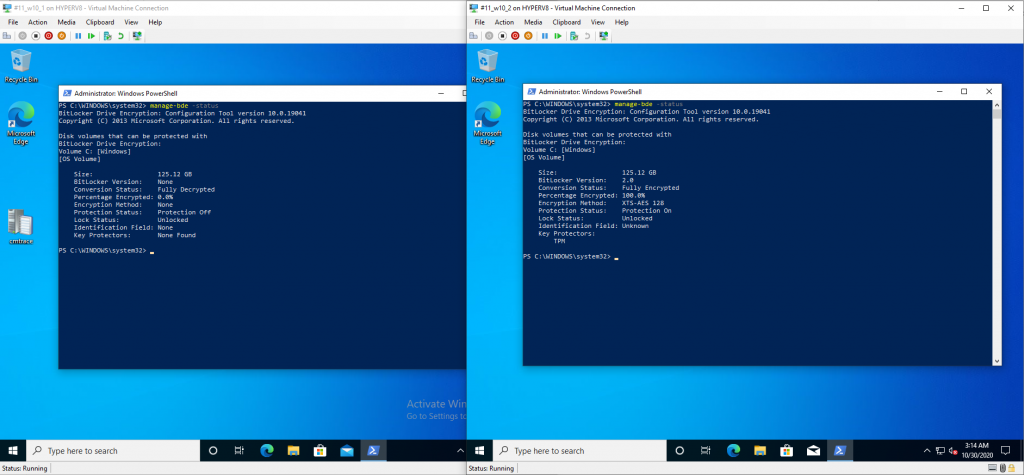The height and width of the screenshot is (475, 1024).
Task: Open clock showing 3:14 AM in w10_2
Action: point(977,451)
